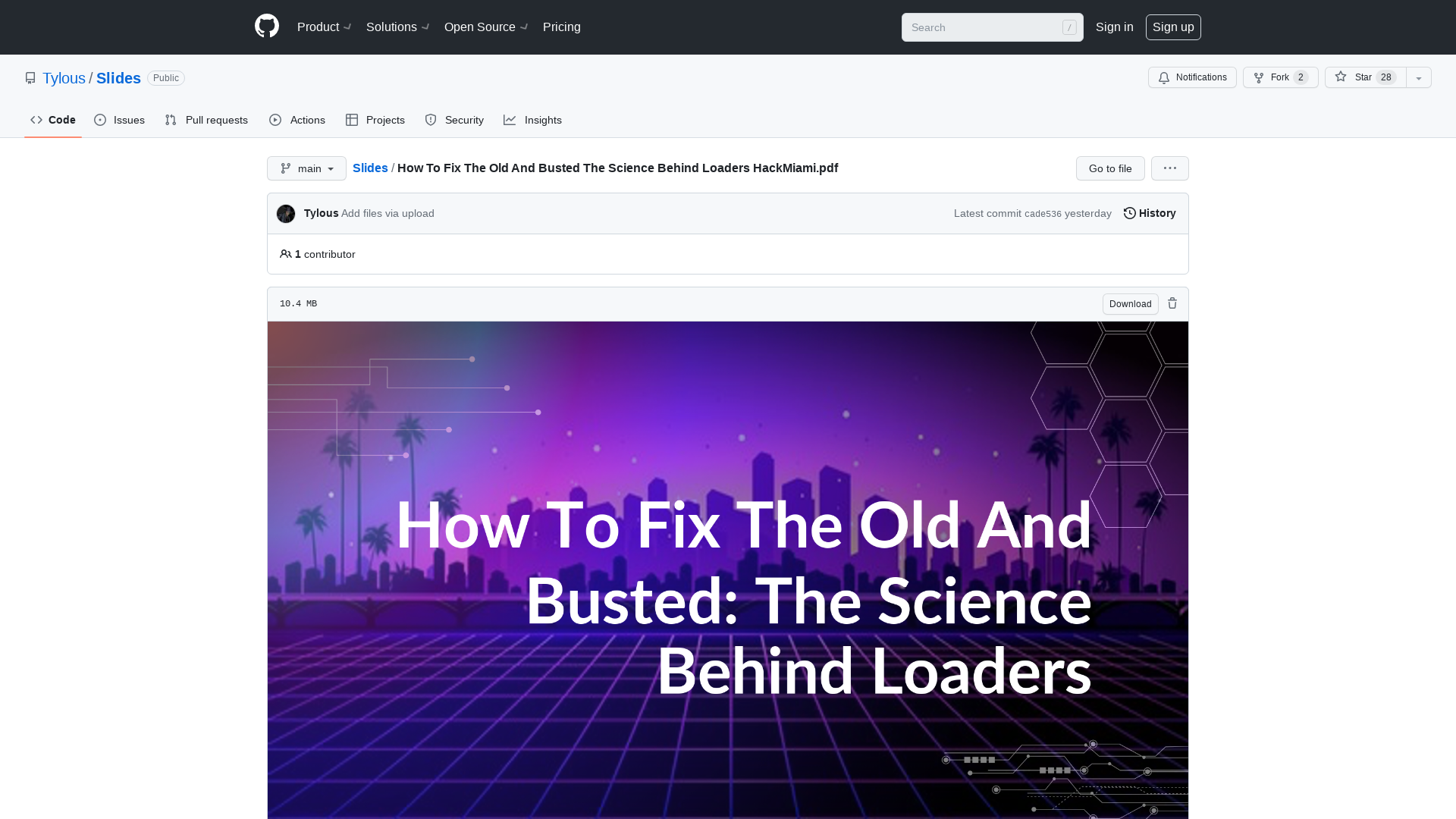1456x819 pixels.
Task: Select the Security tab
Action: [454, 120]
